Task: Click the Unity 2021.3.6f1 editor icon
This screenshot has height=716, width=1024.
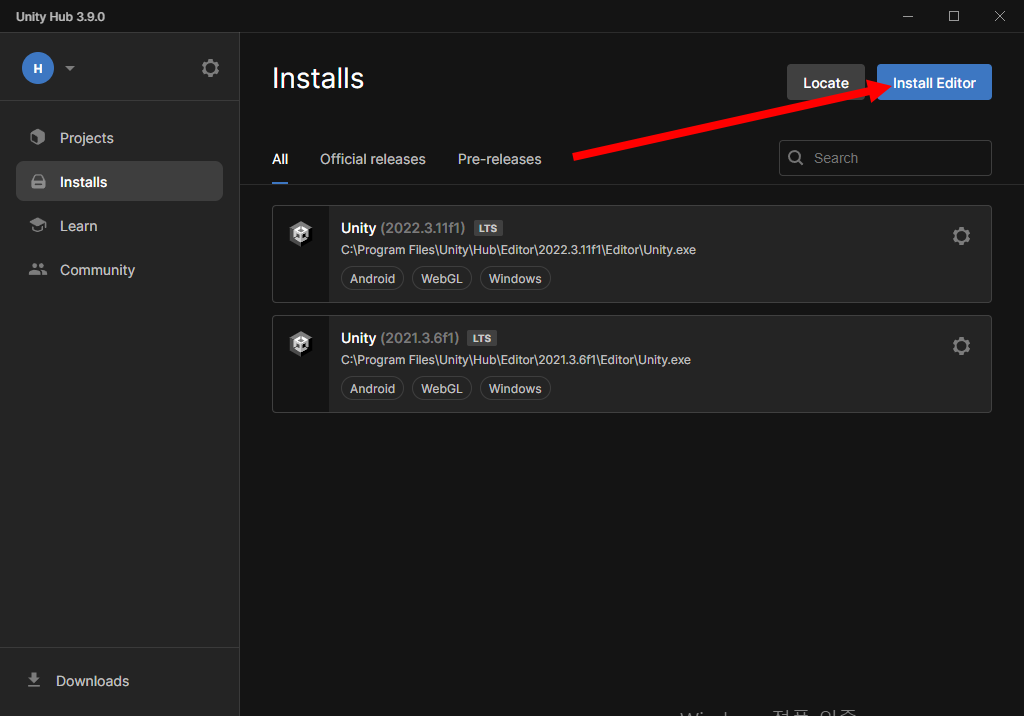Action: (300, 344)
